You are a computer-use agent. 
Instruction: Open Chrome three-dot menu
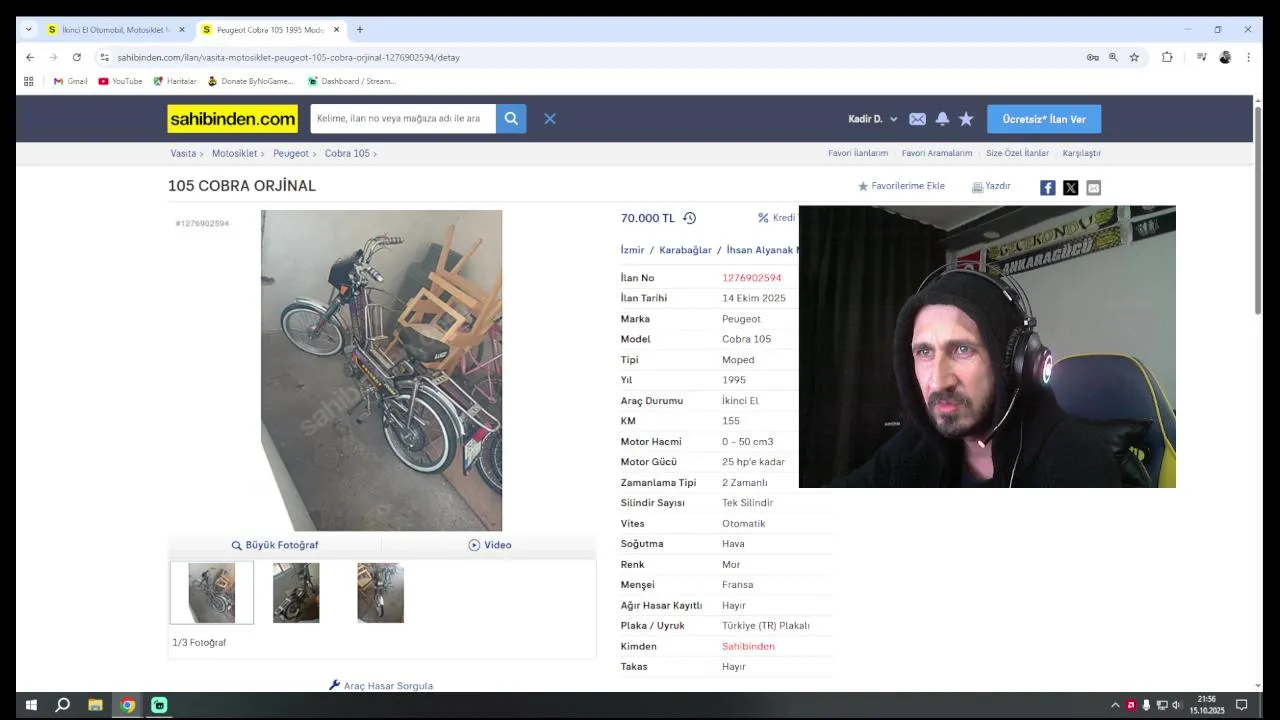click(1248, 57)
